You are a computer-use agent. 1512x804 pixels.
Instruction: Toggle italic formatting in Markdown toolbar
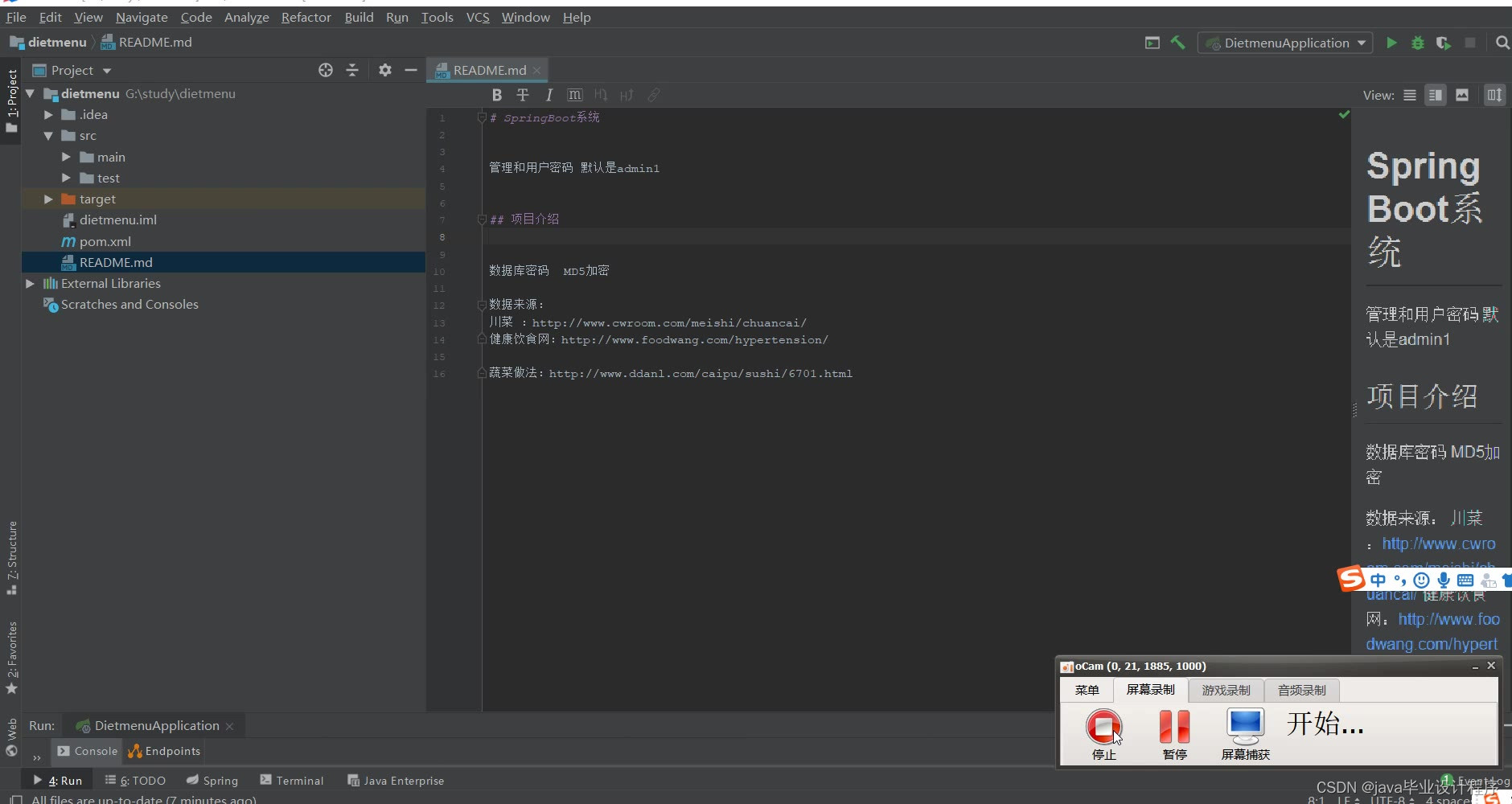[549, 95]
